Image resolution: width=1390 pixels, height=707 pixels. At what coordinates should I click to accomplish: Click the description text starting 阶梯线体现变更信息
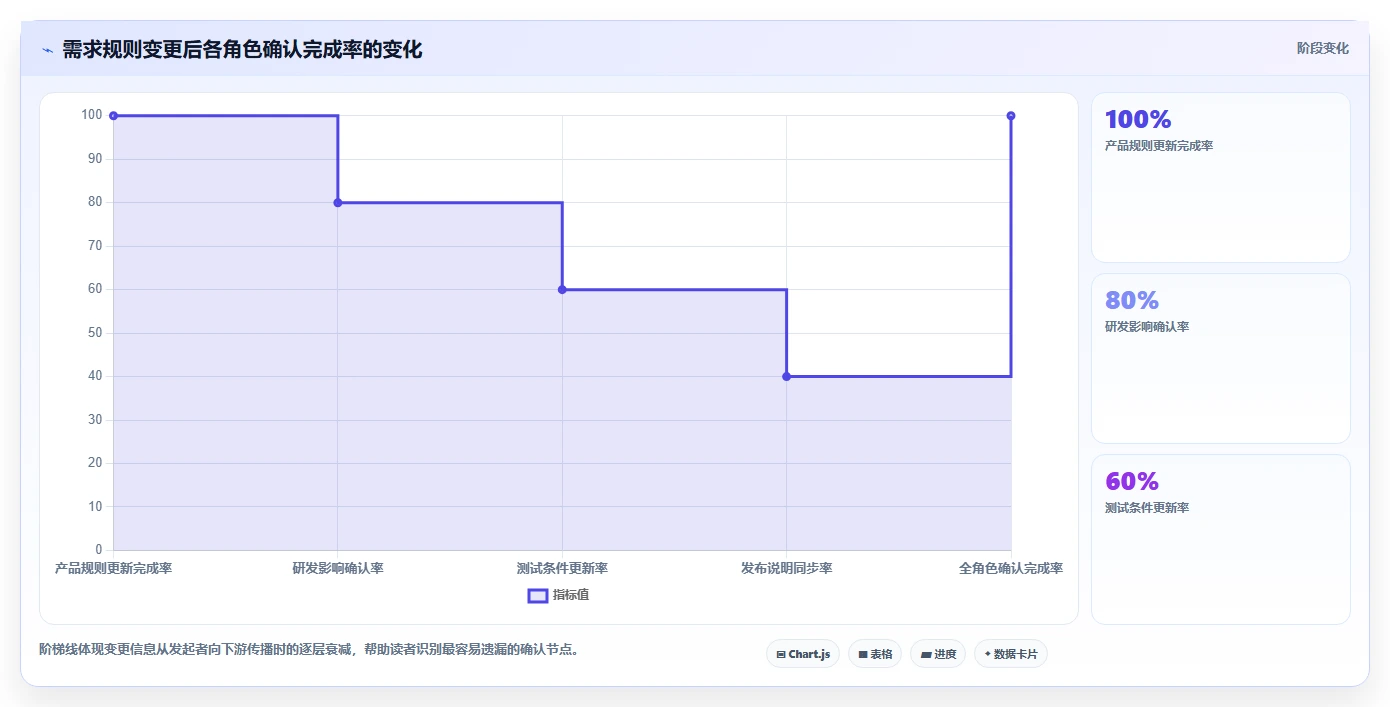tap(309, 650)
